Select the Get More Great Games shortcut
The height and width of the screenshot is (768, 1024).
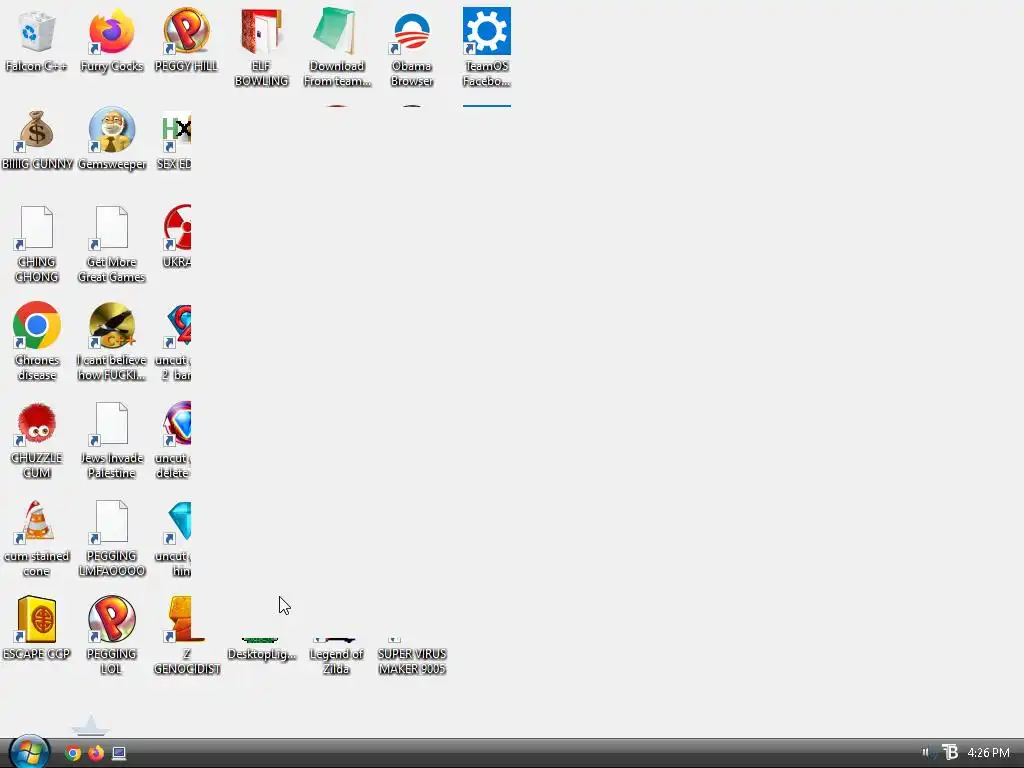[112, 243]
